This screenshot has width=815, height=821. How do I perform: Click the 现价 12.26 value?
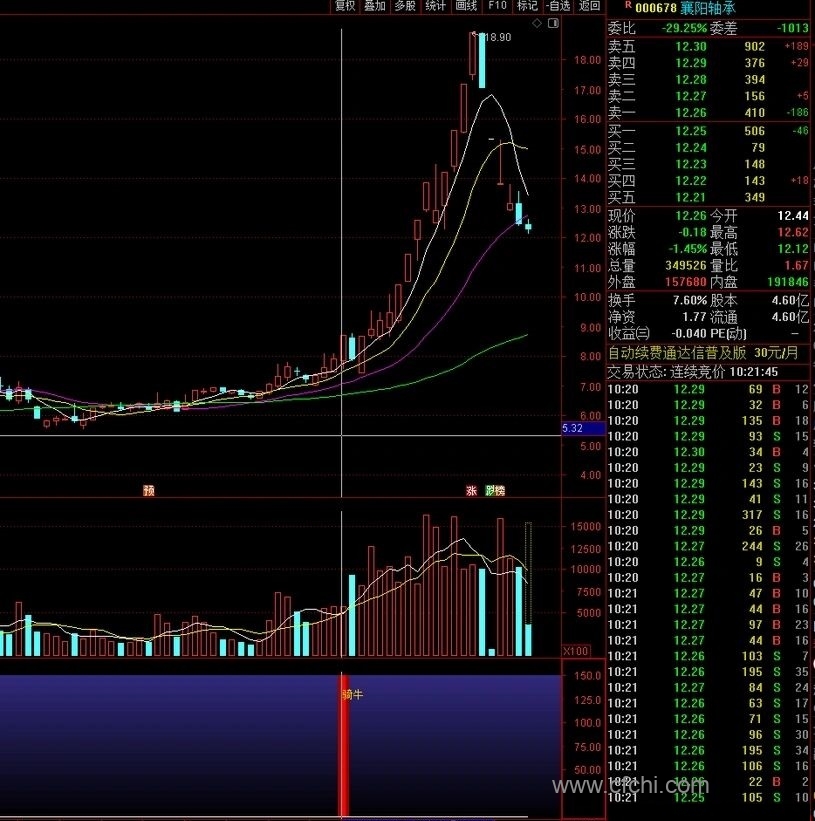pyautogui.click(x=690, y=216)
